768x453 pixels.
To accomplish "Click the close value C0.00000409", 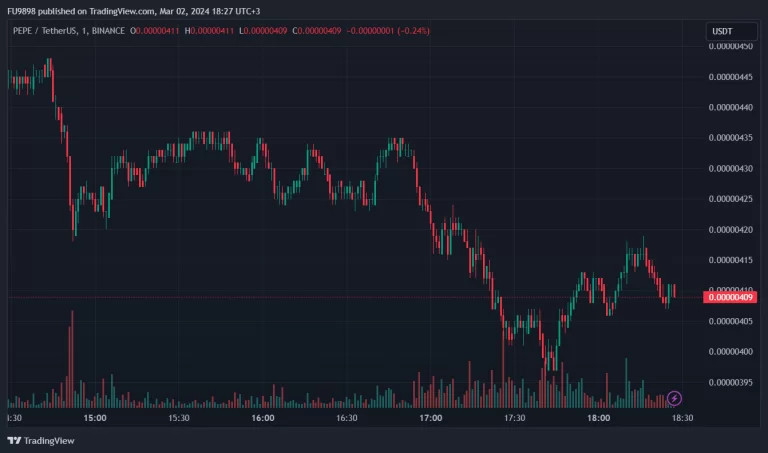I will tap(317, 31).
